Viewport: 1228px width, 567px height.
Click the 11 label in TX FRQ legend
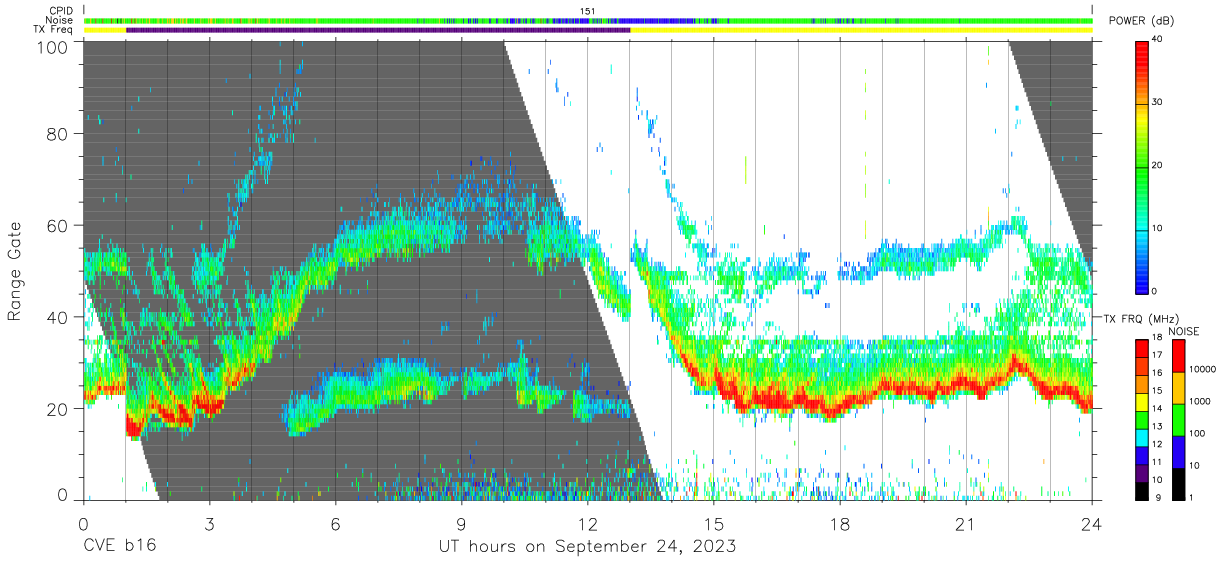[x=1158, y=461]
